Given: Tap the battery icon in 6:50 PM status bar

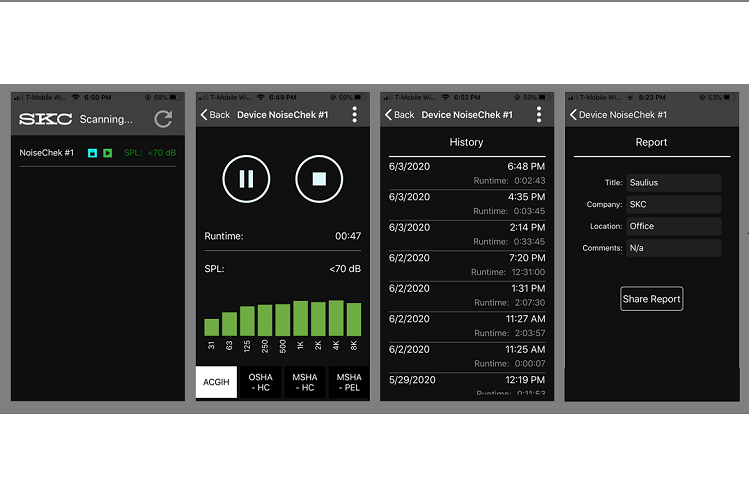Looking at the screenshot, I should point(176,97).
